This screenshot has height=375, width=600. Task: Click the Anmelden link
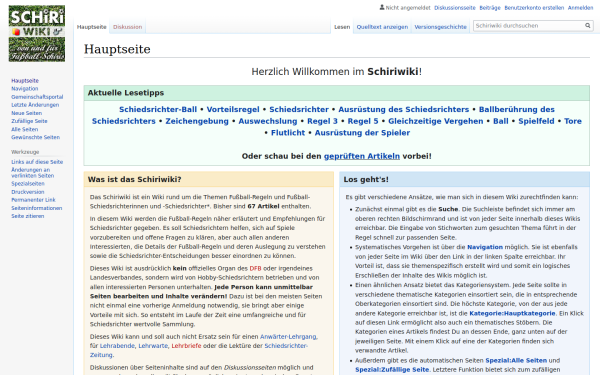(x=580, y=8)
